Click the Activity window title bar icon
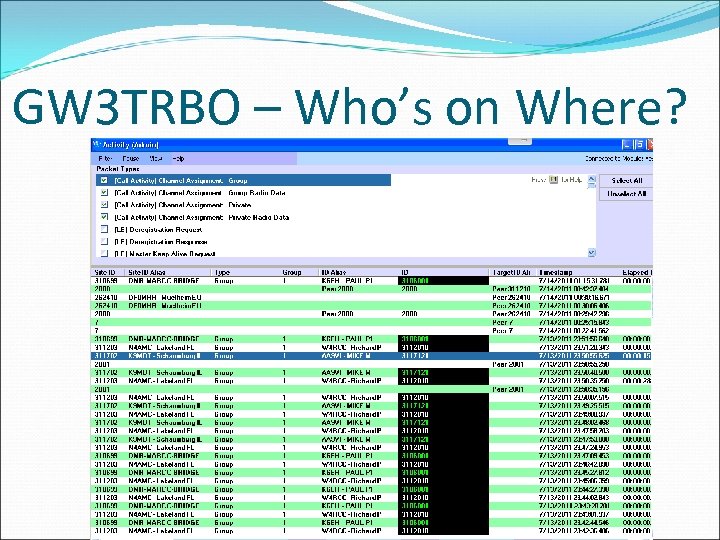 tap(96, 145)
